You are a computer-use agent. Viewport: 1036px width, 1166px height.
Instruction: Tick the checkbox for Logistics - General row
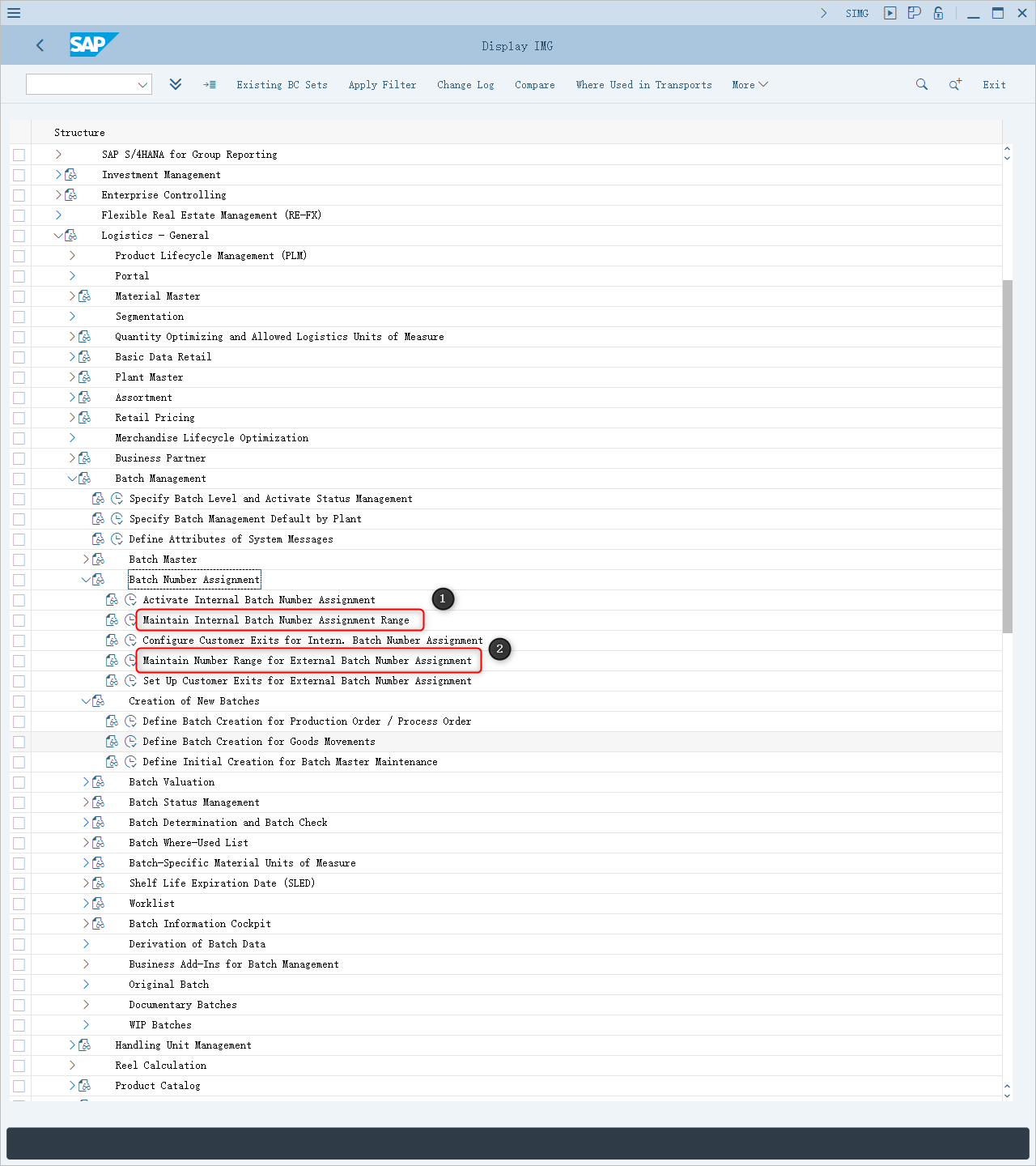tap(19, 236)
